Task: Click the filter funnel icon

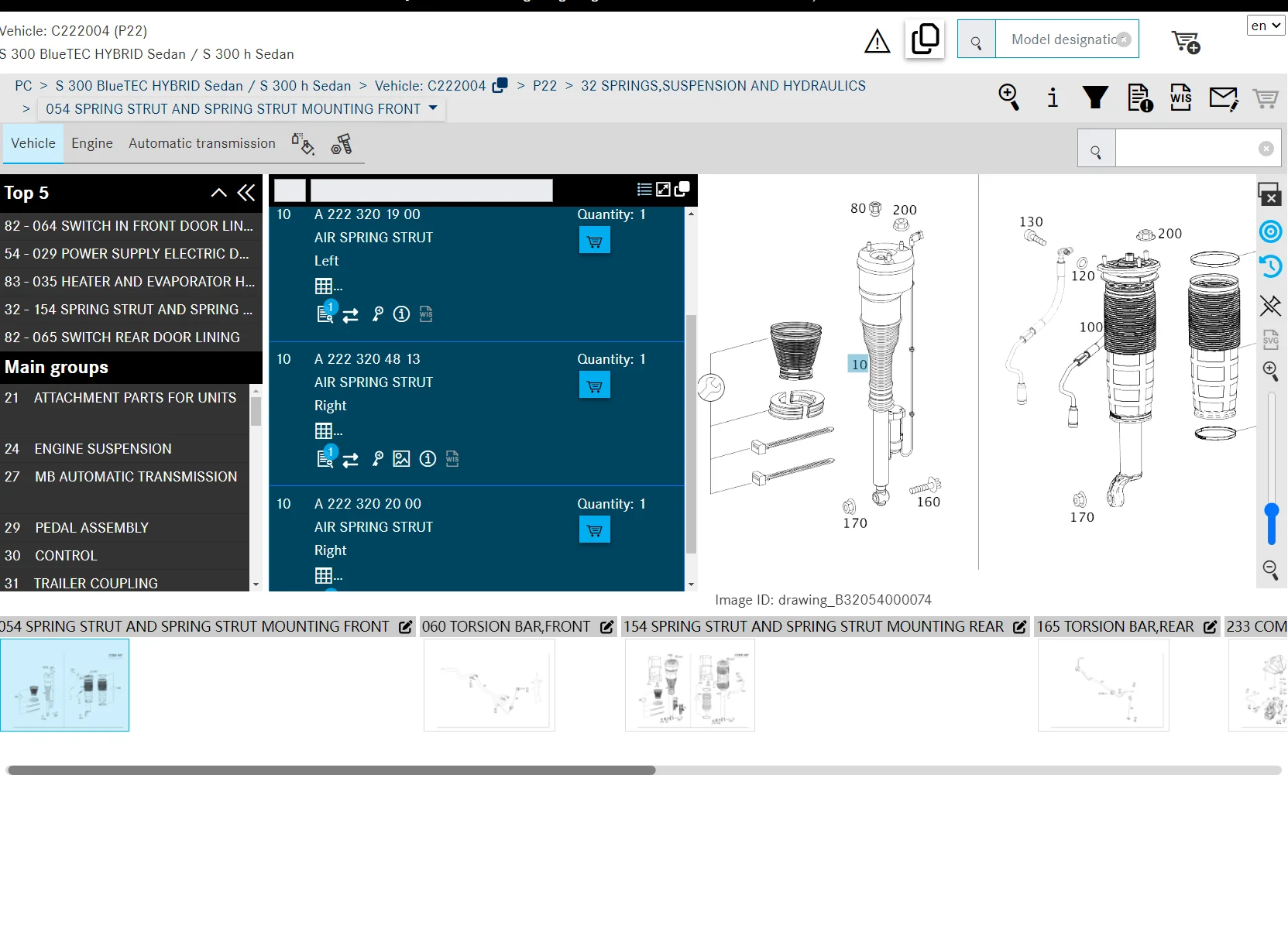Action: coord(1095,98)
